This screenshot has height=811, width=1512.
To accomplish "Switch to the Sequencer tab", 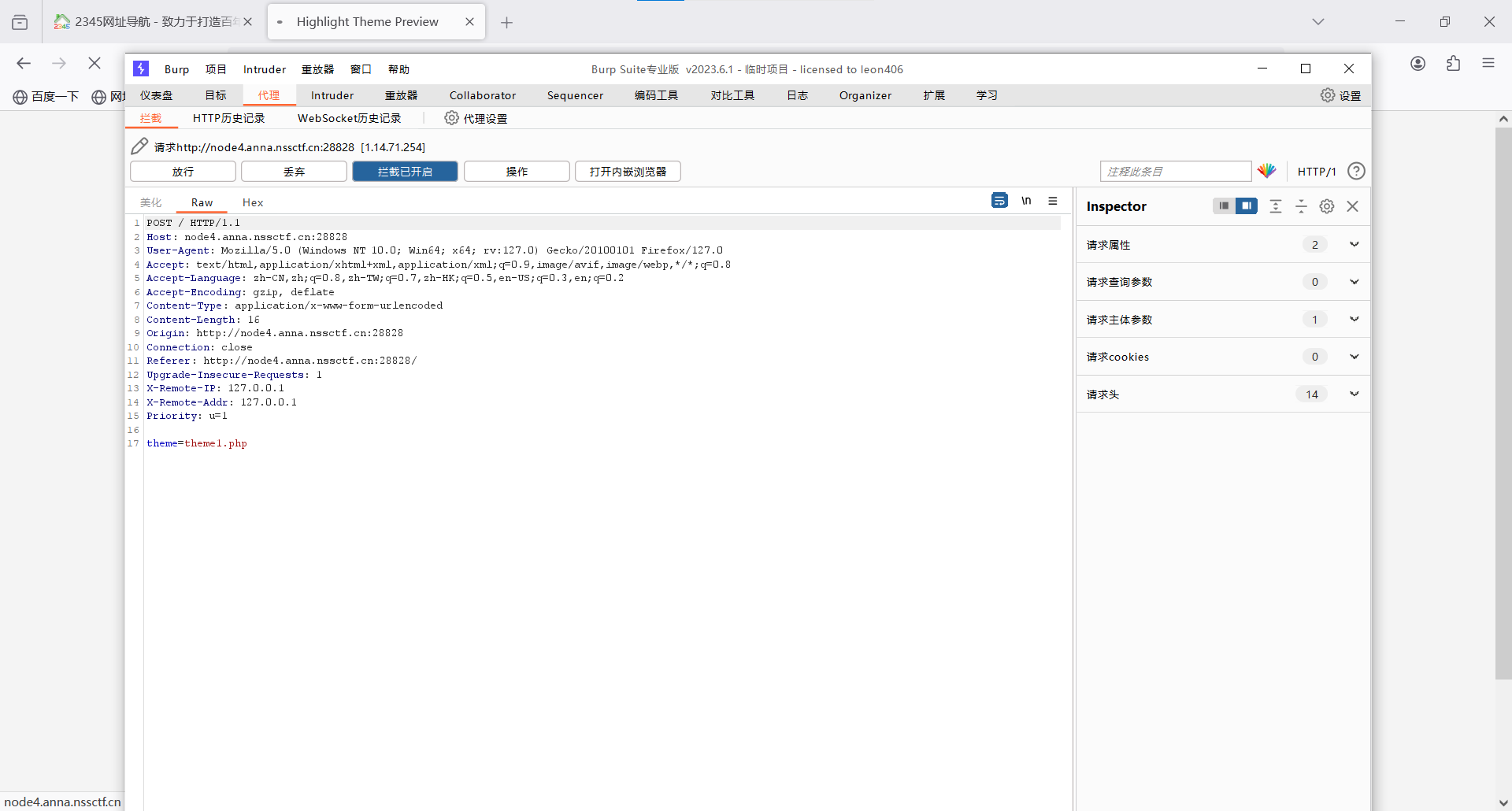I will 576,95.
